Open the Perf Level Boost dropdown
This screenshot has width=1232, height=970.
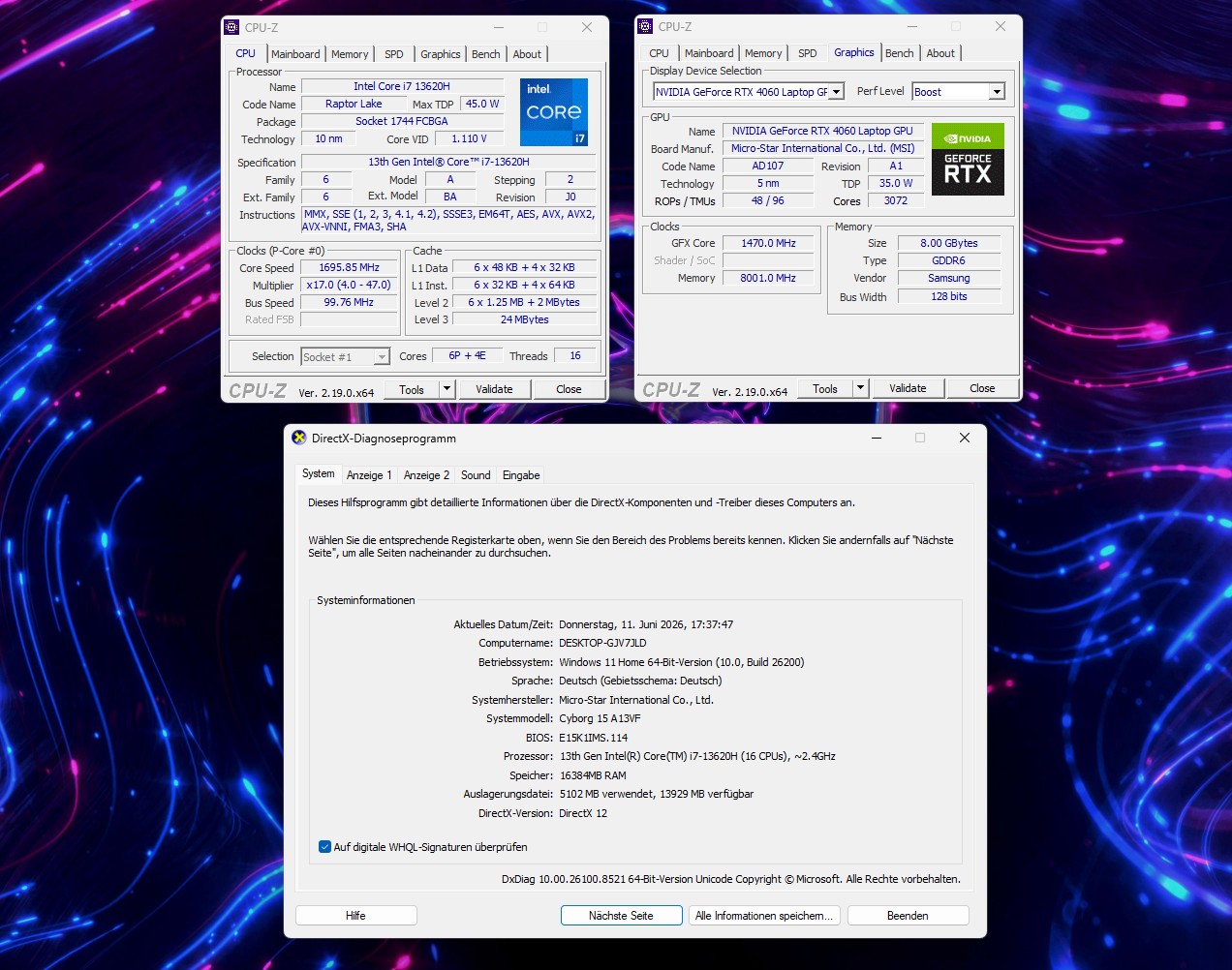point(958,92)
